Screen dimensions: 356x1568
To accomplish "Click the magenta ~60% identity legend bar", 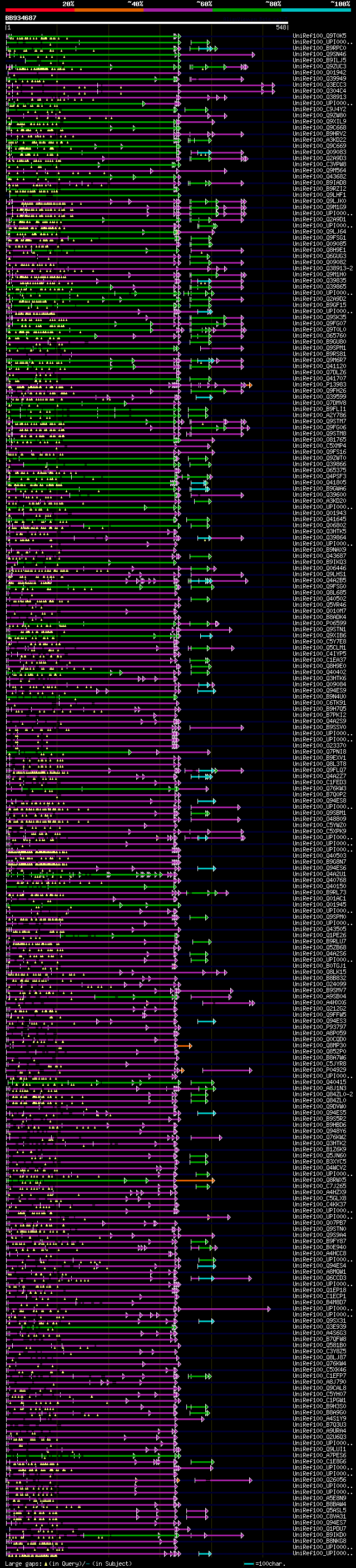I will coord(179,10).
